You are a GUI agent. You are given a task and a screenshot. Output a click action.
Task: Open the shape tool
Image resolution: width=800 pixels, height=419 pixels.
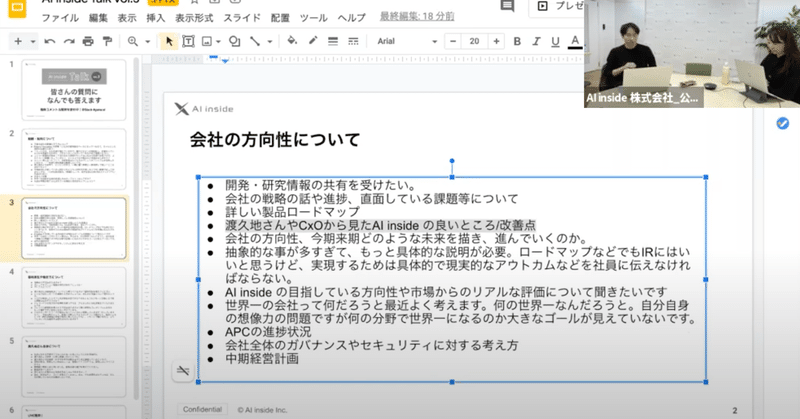234,41
